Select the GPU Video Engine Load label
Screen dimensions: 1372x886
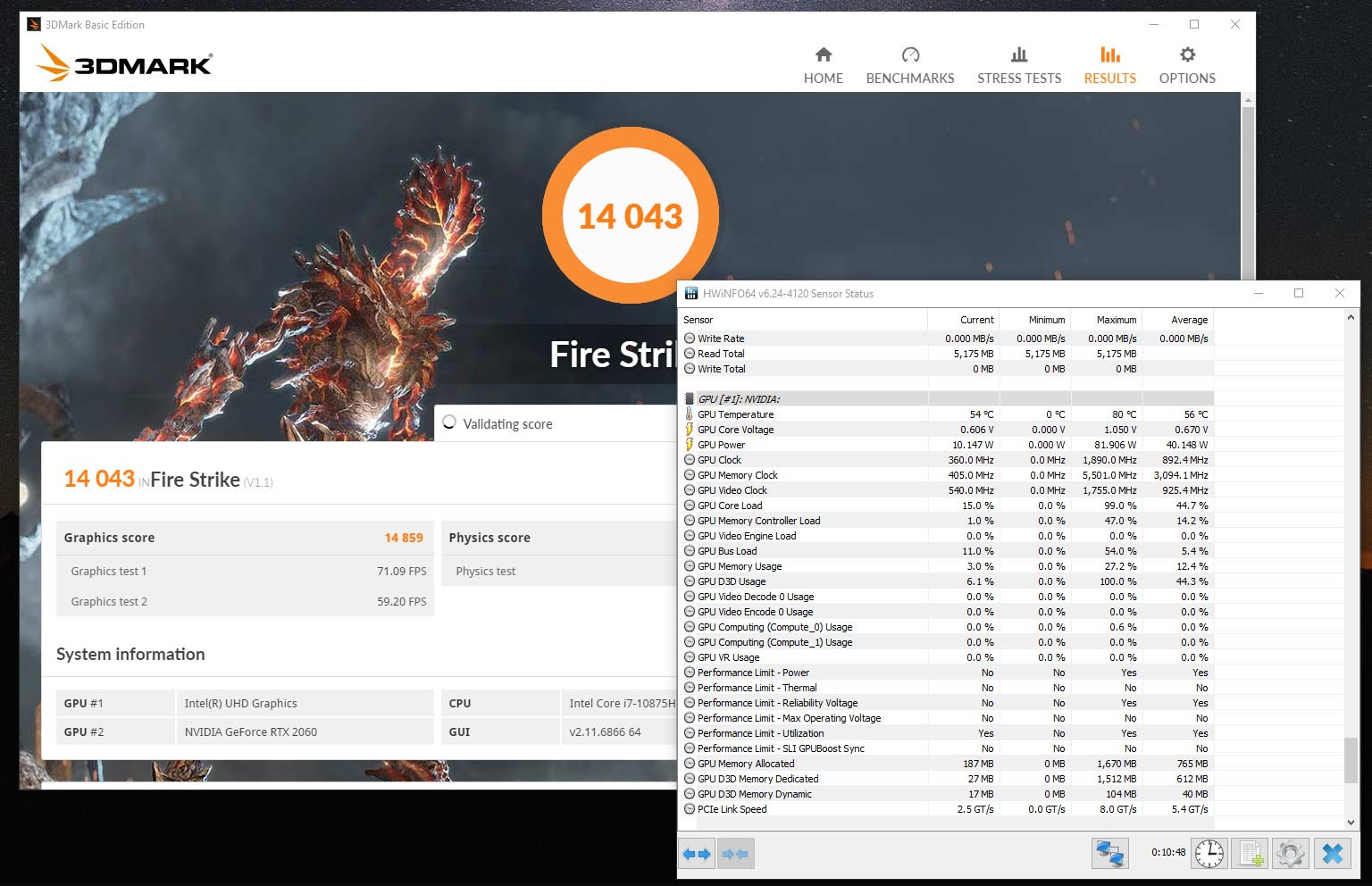coord(747,536)
